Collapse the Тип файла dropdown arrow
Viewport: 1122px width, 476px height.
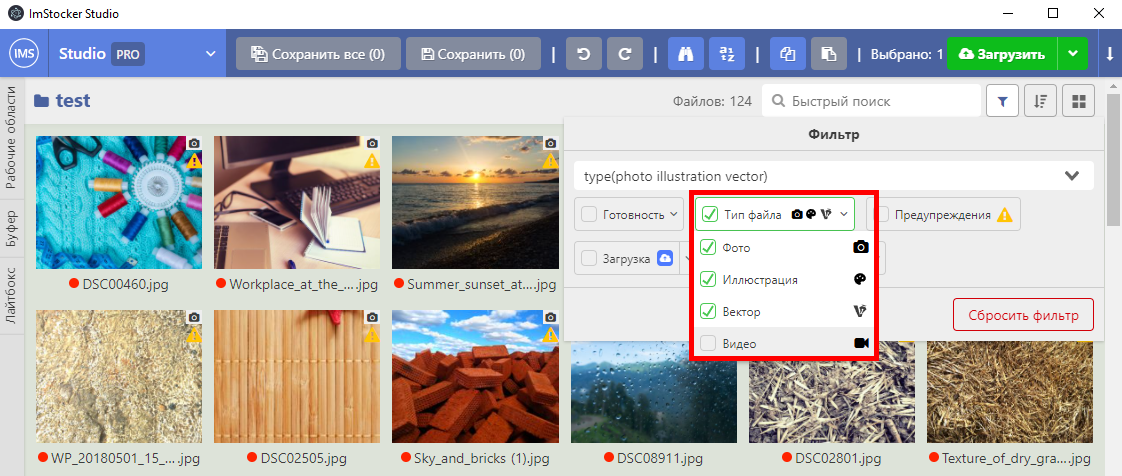tap(844, 213)
